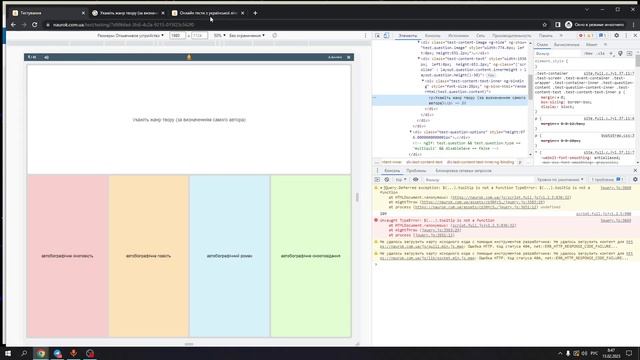The height and width of the screenshot is (360, 640).
Task: Select the pink answer автобіографічна оповідність
Action: pyautogui.click(x=67, y=256)
